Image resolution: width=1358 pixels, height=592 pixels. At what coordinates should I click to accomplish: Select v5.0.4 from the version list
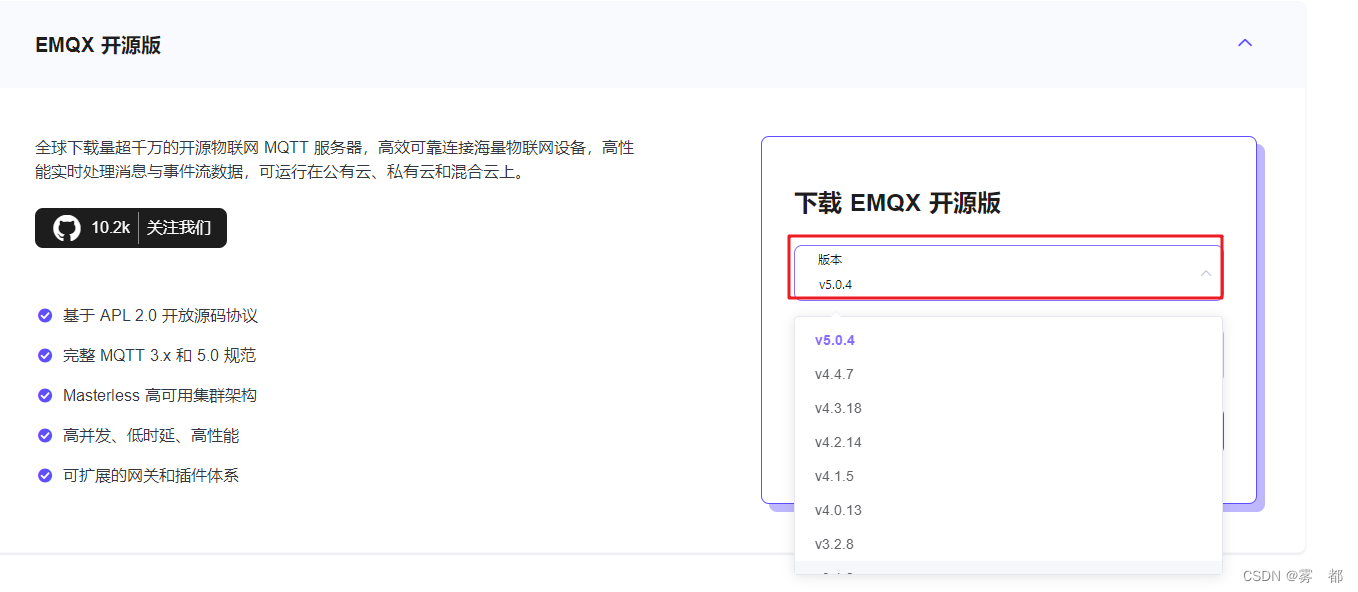[834, 340]
